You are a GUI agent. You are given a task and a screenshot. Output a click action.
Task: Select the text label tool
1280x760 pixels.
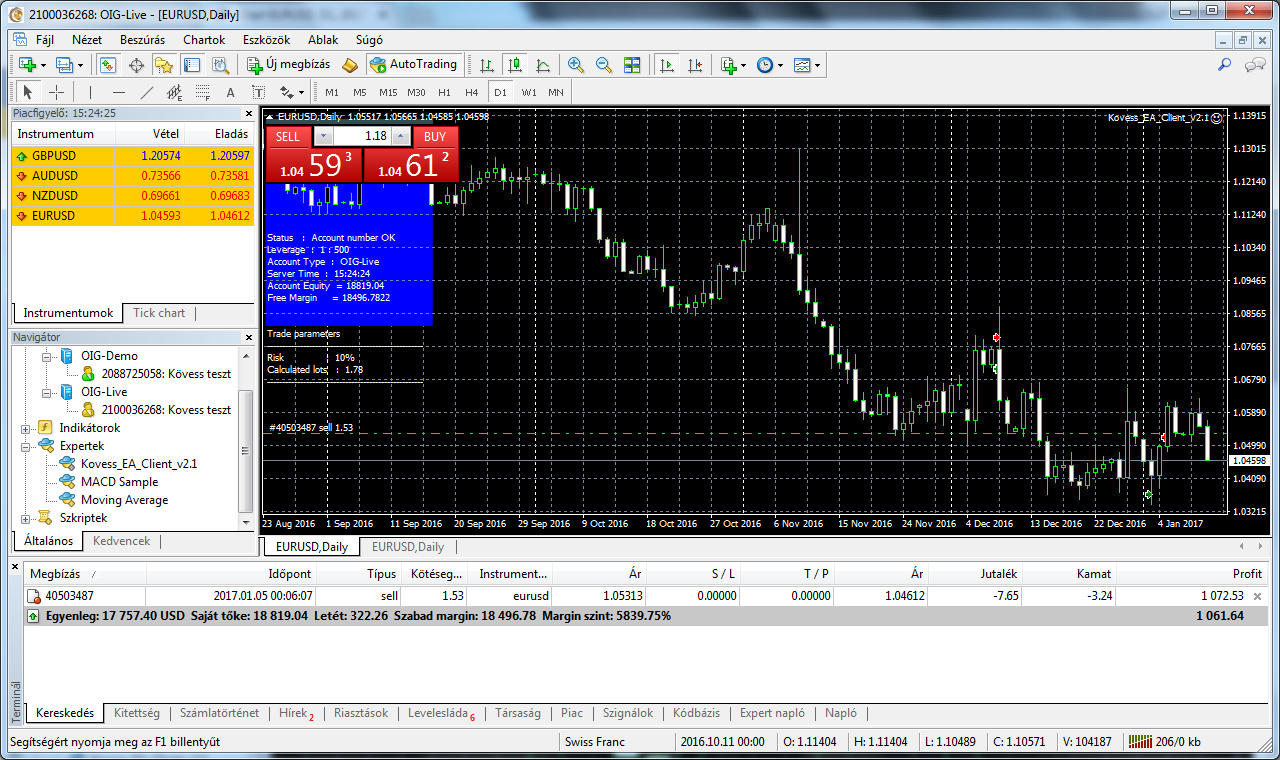[x=258, y=92]
